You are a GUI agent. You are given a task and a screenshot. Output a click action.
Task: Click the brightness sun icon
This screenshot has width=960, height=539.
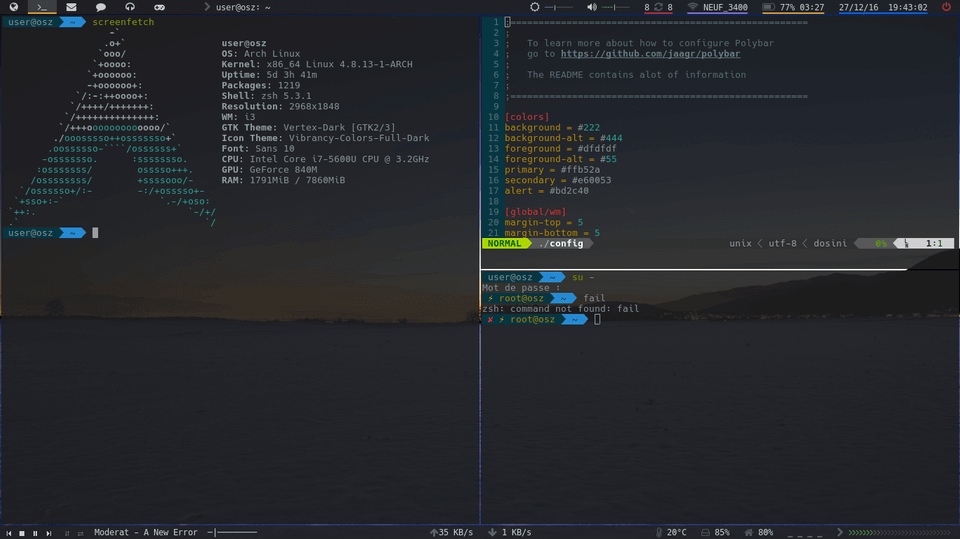(534, 7)
